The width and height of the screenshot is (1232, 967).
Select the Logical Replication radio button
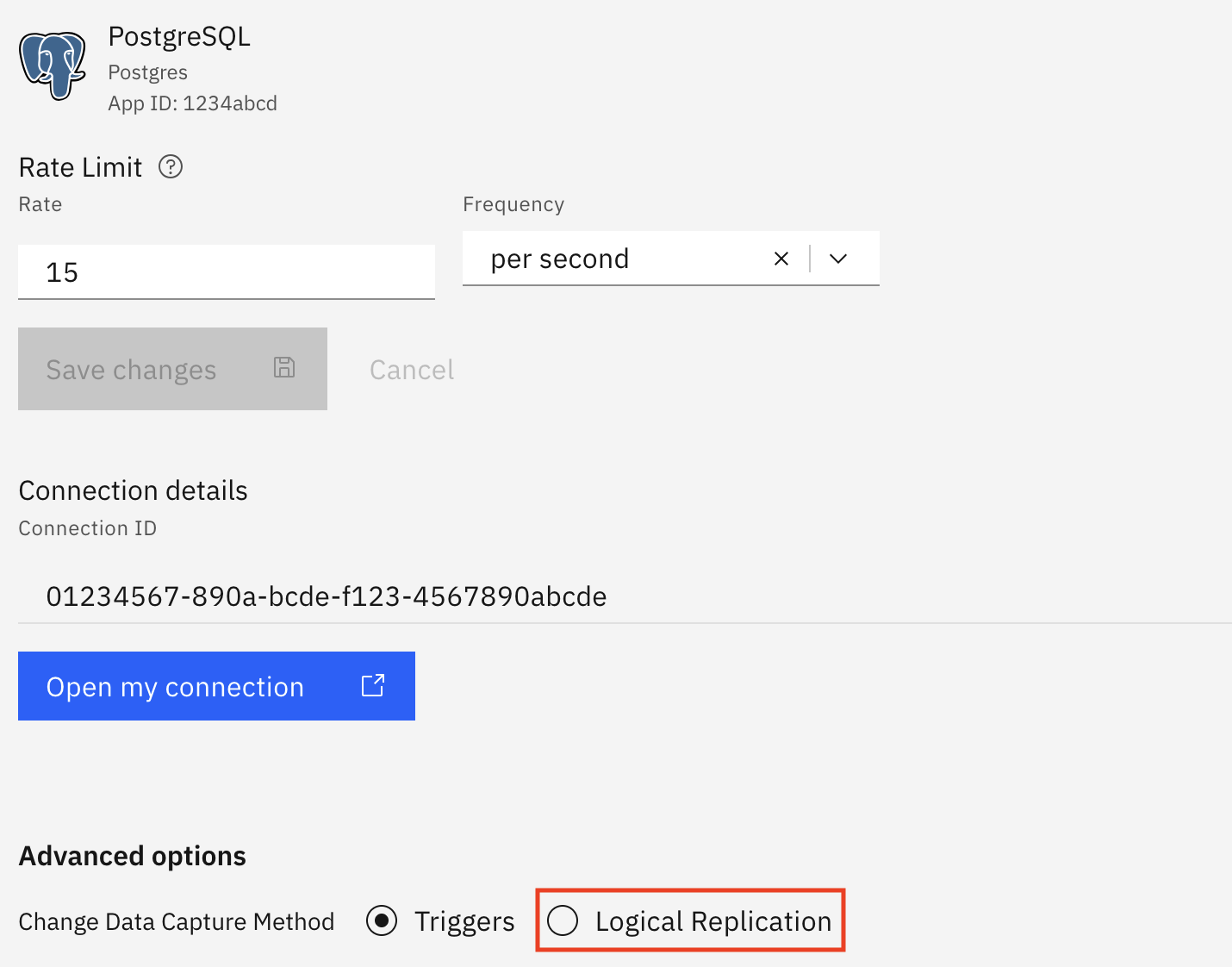(x=563, y=920)
